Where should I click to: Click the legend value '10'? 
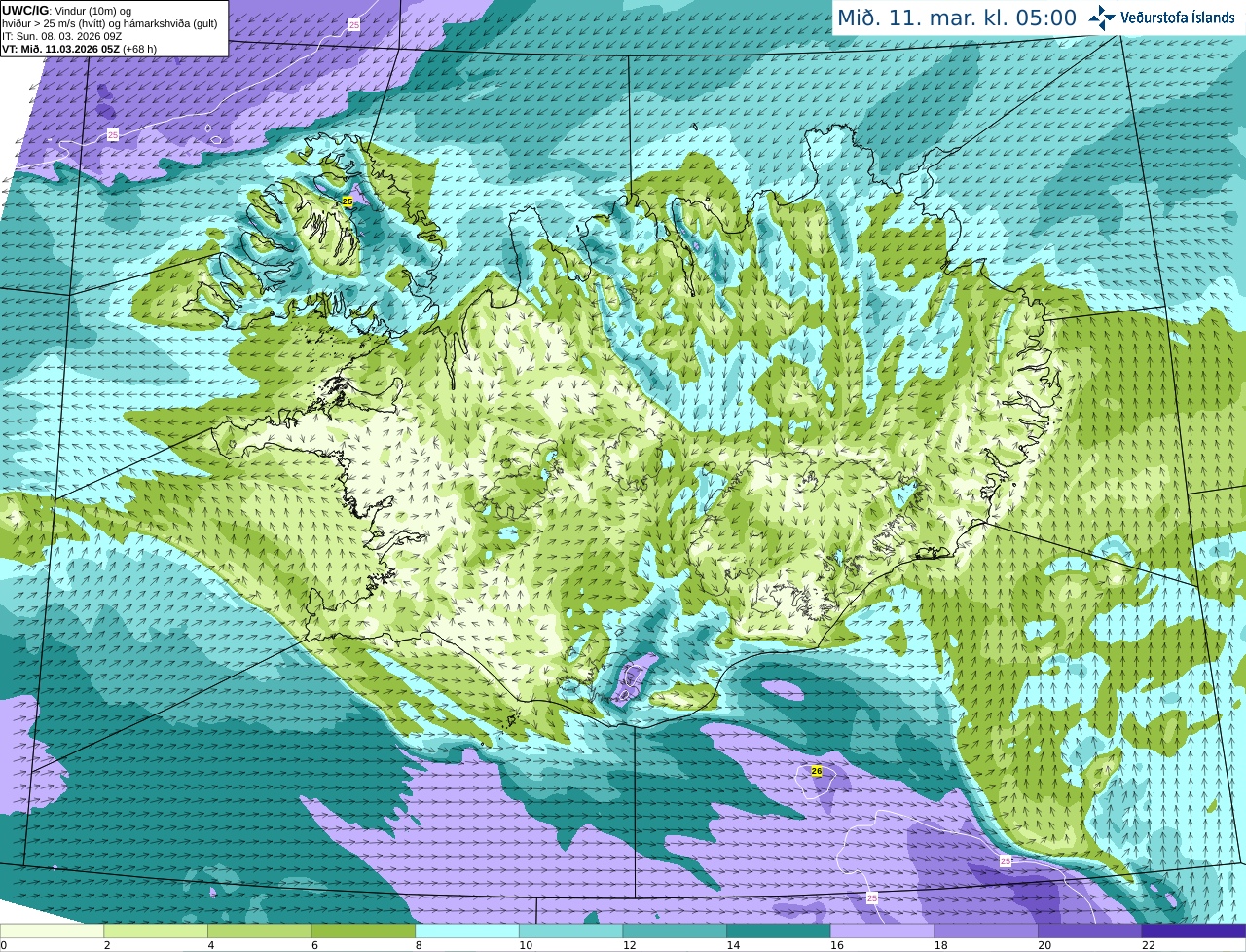tap(526, 945)
